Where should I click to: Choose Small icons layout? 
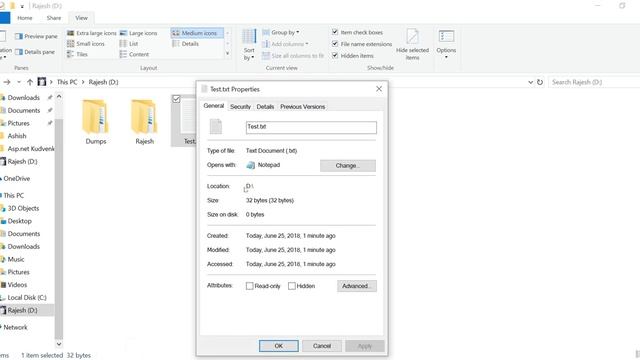[x=86, y=44]
